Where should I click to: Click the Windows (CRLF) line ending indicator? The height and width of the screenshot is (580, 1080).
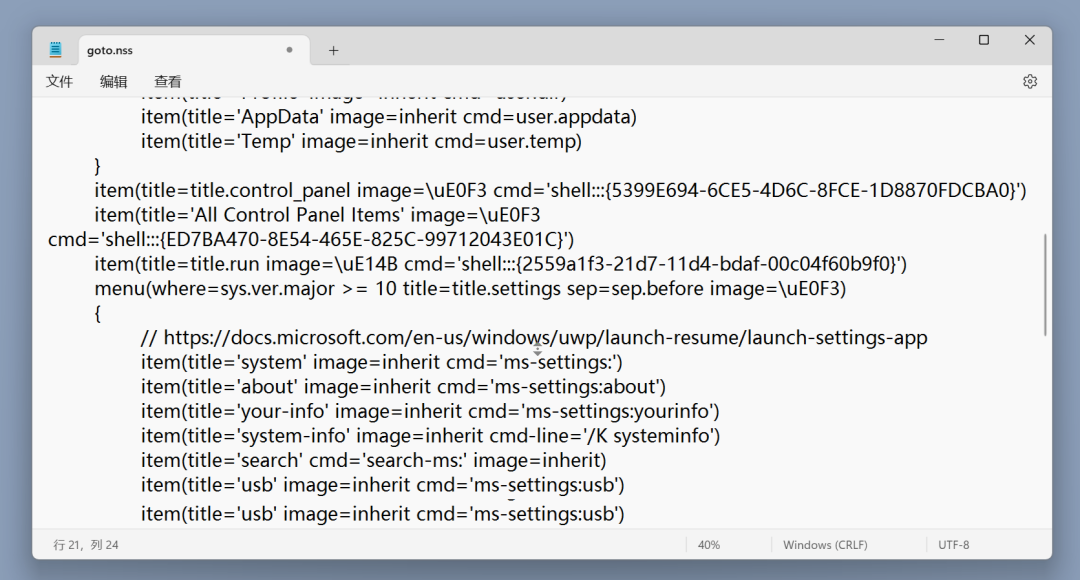click(x=825, y=545)
